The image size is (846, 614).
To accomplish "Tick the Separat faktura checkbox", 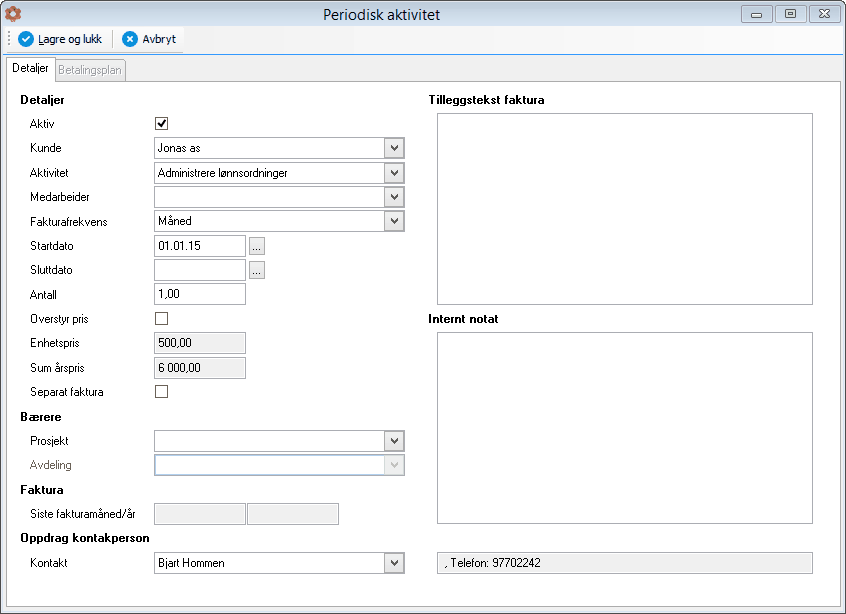I will [161, 392].
